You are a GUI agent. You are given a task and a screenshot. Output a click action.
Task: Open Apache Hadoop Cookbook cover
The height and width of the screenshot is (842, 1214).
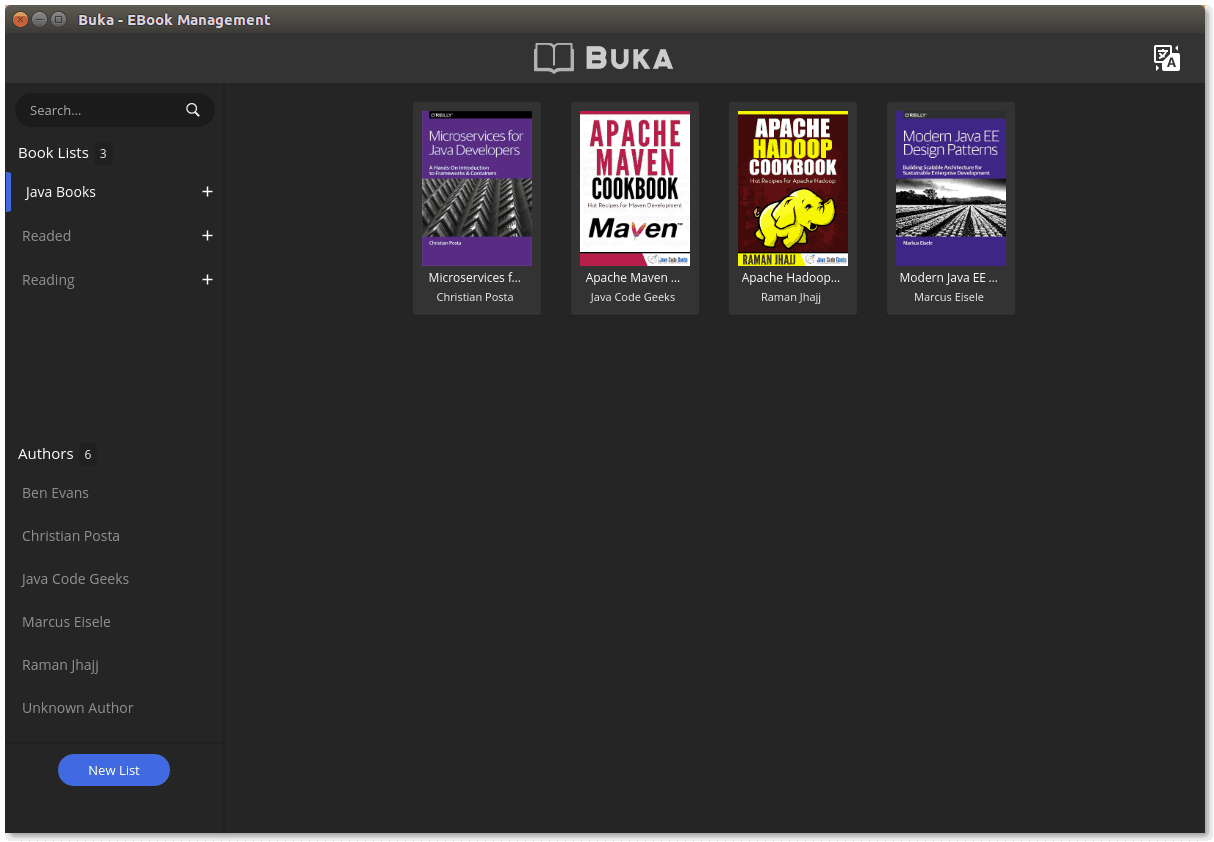pyautogui.click(x=793, y=188)
